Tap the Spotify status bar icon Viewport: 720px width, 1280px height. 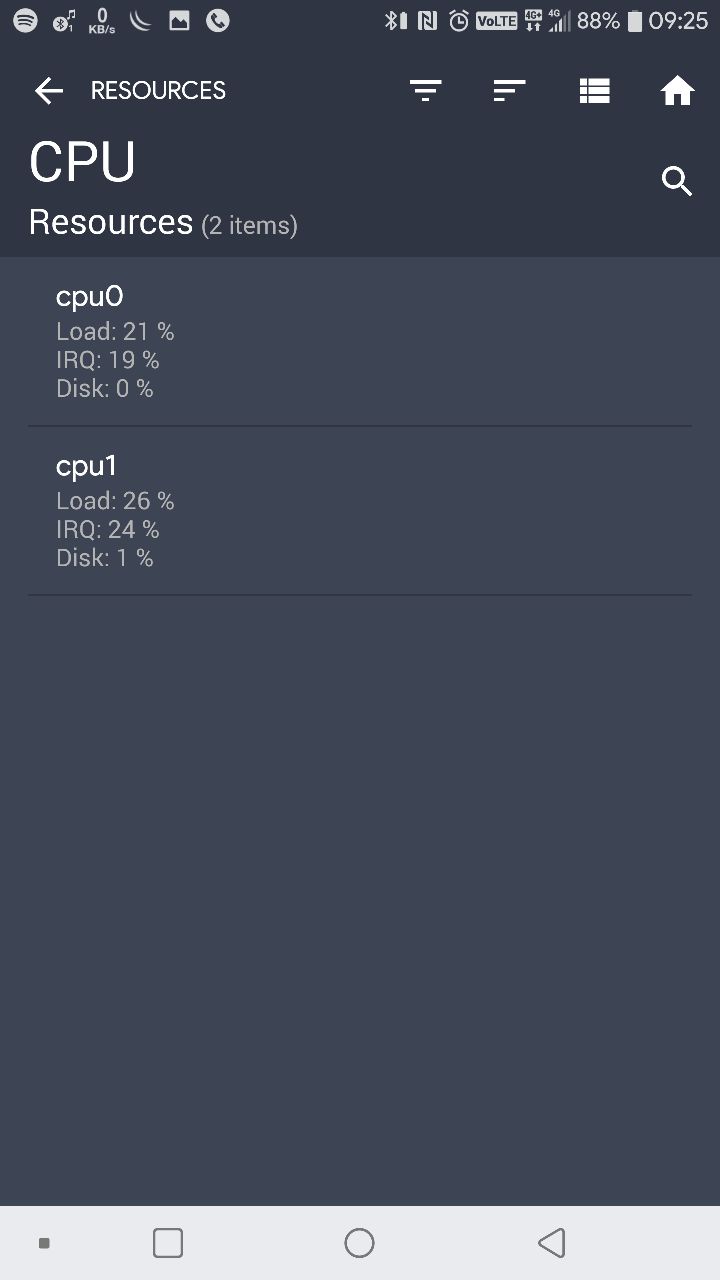tap(25, 20)
